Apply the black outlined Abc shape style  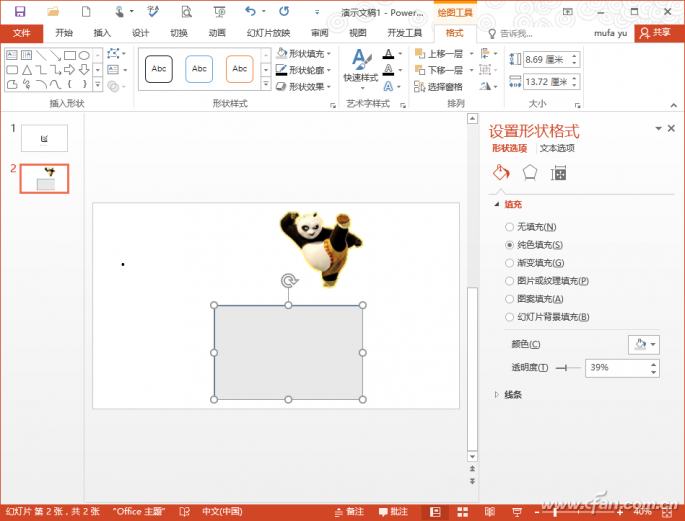pos(159,69)
